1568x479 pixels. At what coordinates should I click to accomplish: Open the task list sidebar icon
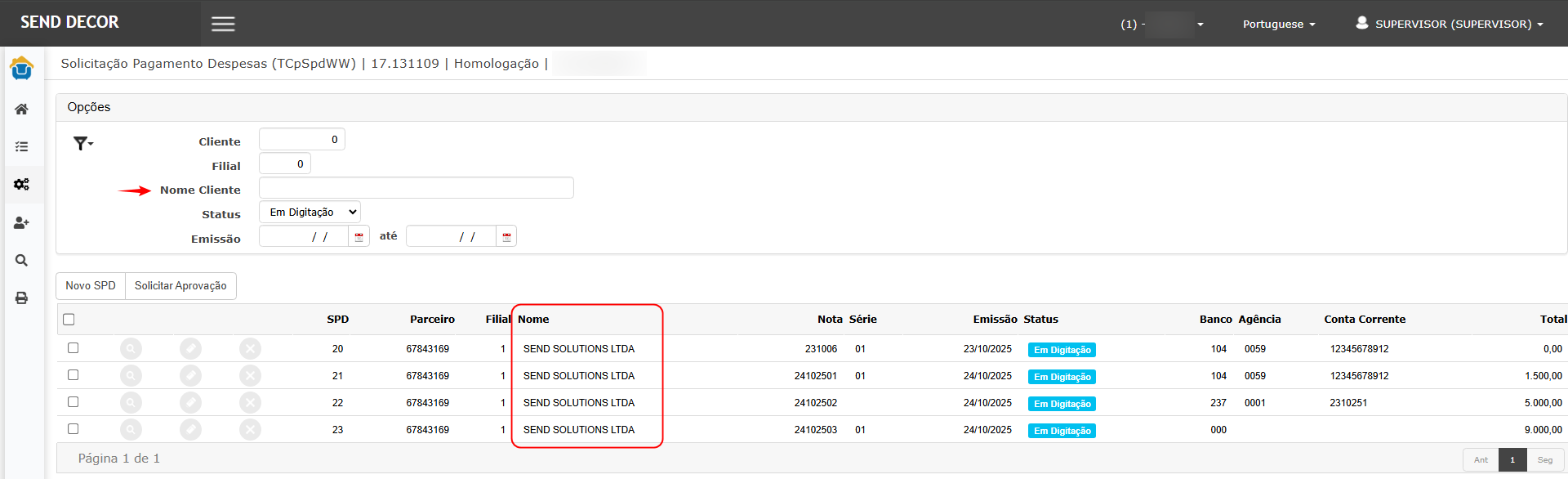[x=22, y=147]
